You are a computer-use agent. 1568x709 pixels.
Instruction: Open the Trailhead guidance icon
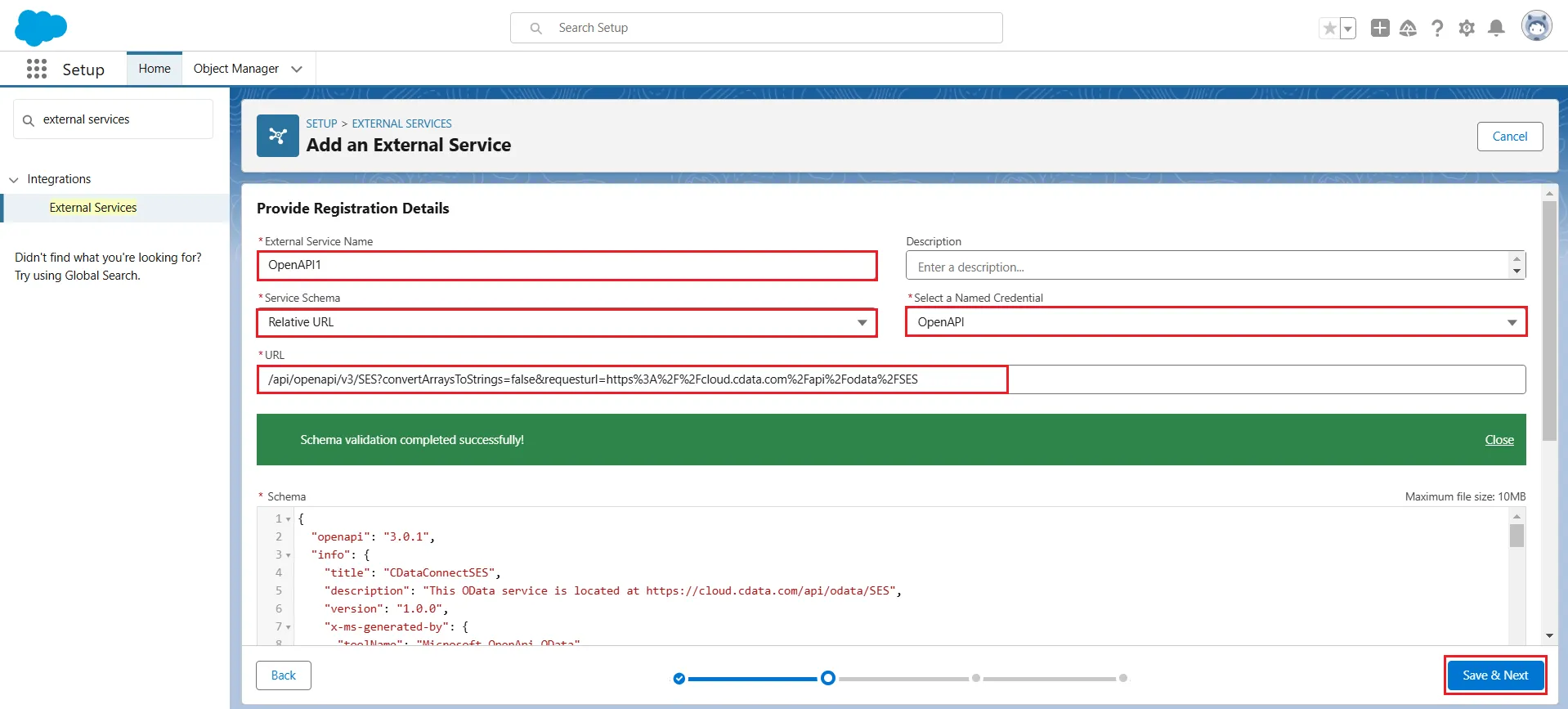tap(1408, 29)
